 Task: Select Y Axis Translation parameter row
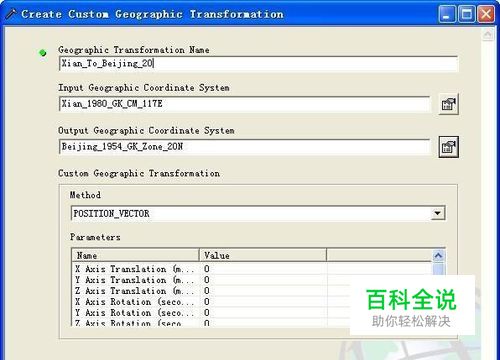click(252, 280)
